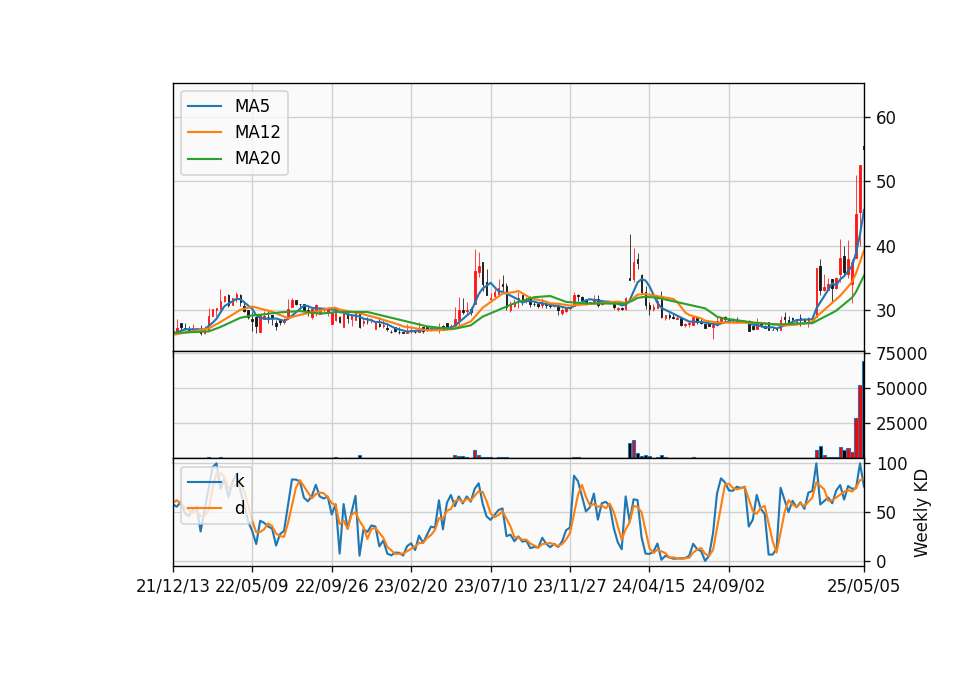960x690 pixels.
Task: Click the MA5 legend label
Action: tap(252, 106)
